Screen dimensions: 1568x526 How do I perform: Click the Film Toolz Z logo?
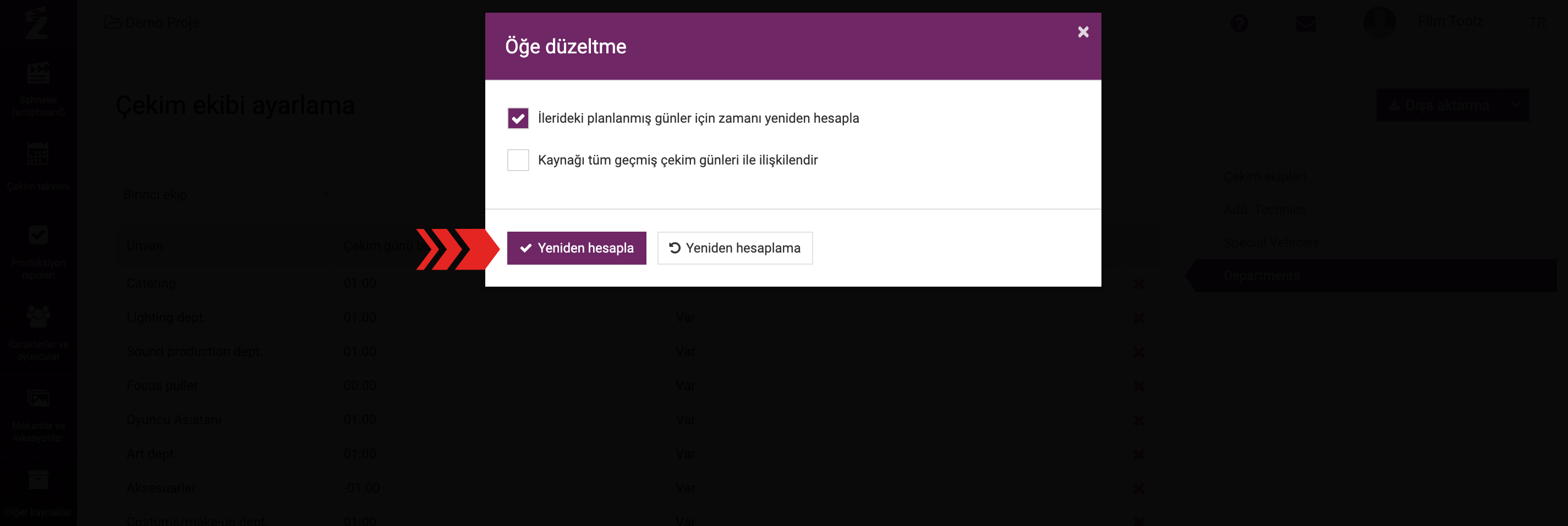tap(36, 23)
